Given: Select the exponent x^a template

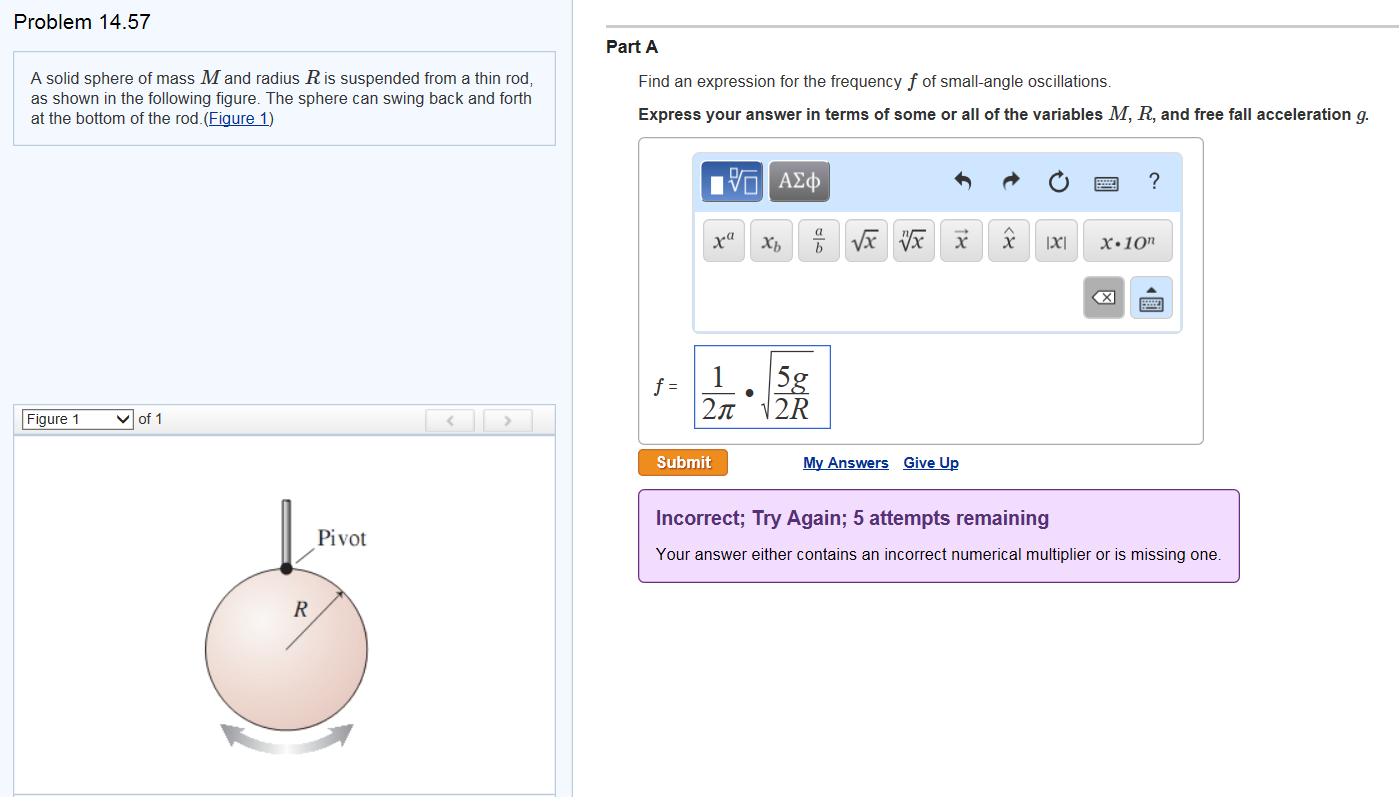Looking at the screenshot, I should point(723,240).
